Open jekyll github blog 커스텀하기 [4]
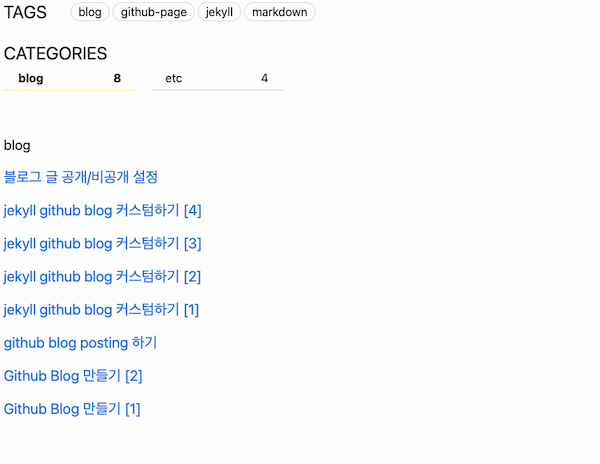The width and height of the screenshot is (600, 464). pos(103,210)
